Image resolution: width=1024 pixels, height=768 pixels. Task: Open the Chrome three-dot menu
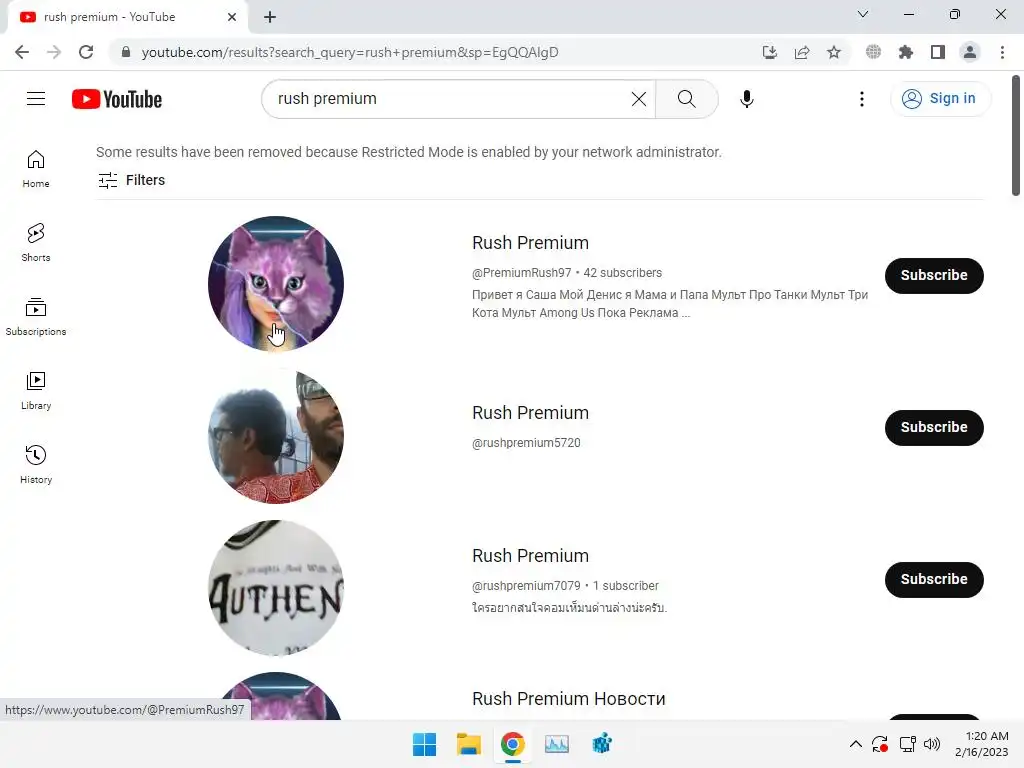1002,52
